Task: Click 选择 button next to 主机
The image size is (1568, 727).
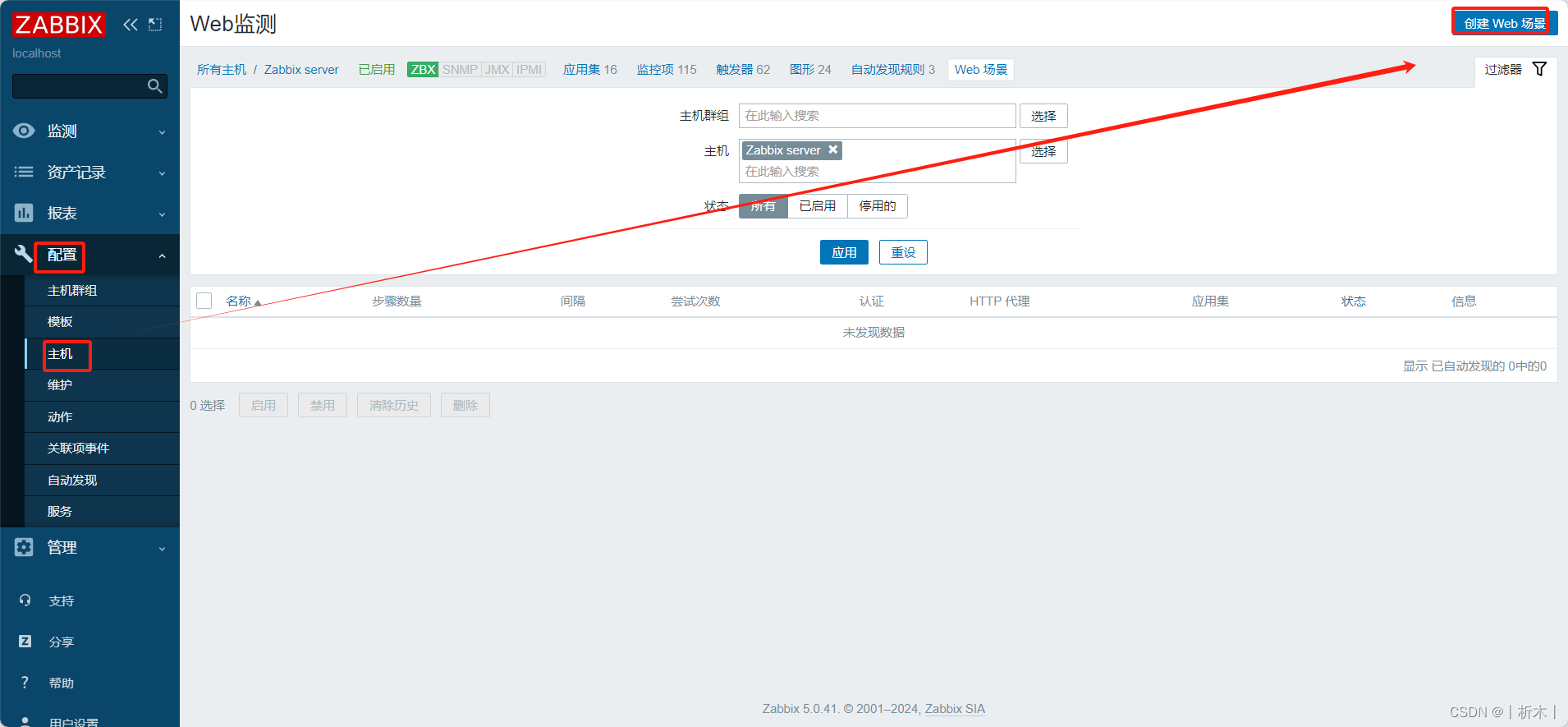Action: point(1043,151)
